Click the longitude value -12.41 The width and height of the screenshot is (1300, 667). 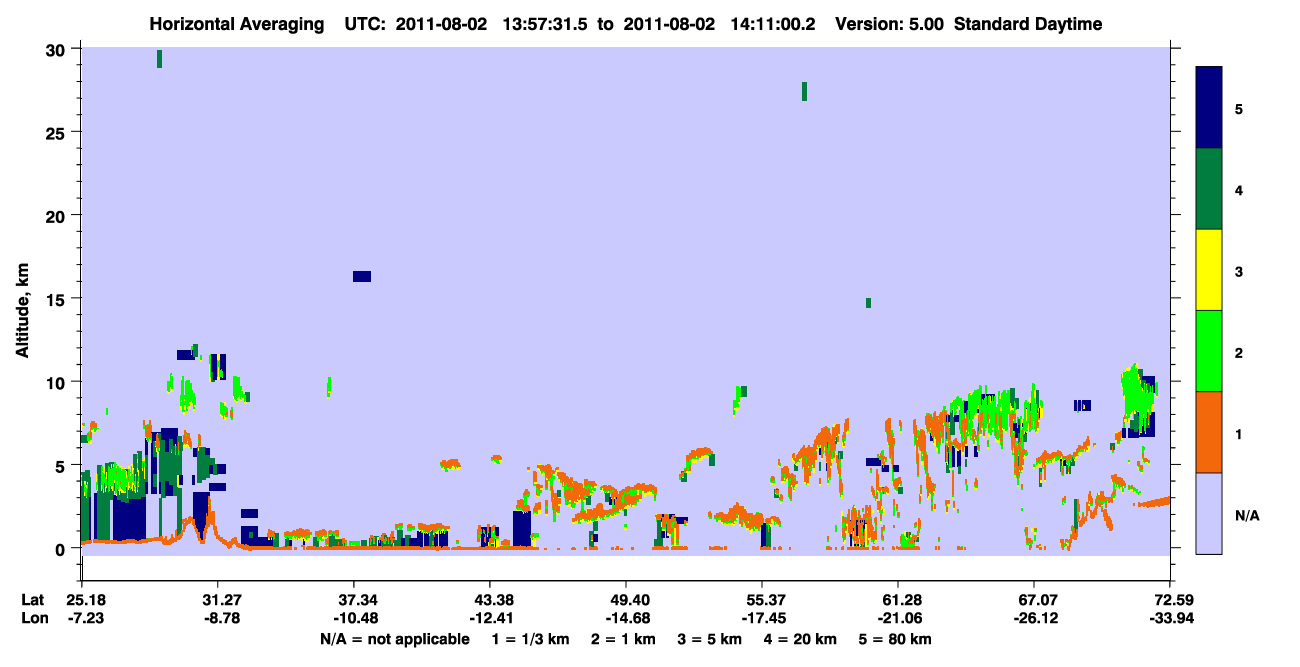point(490,619)
